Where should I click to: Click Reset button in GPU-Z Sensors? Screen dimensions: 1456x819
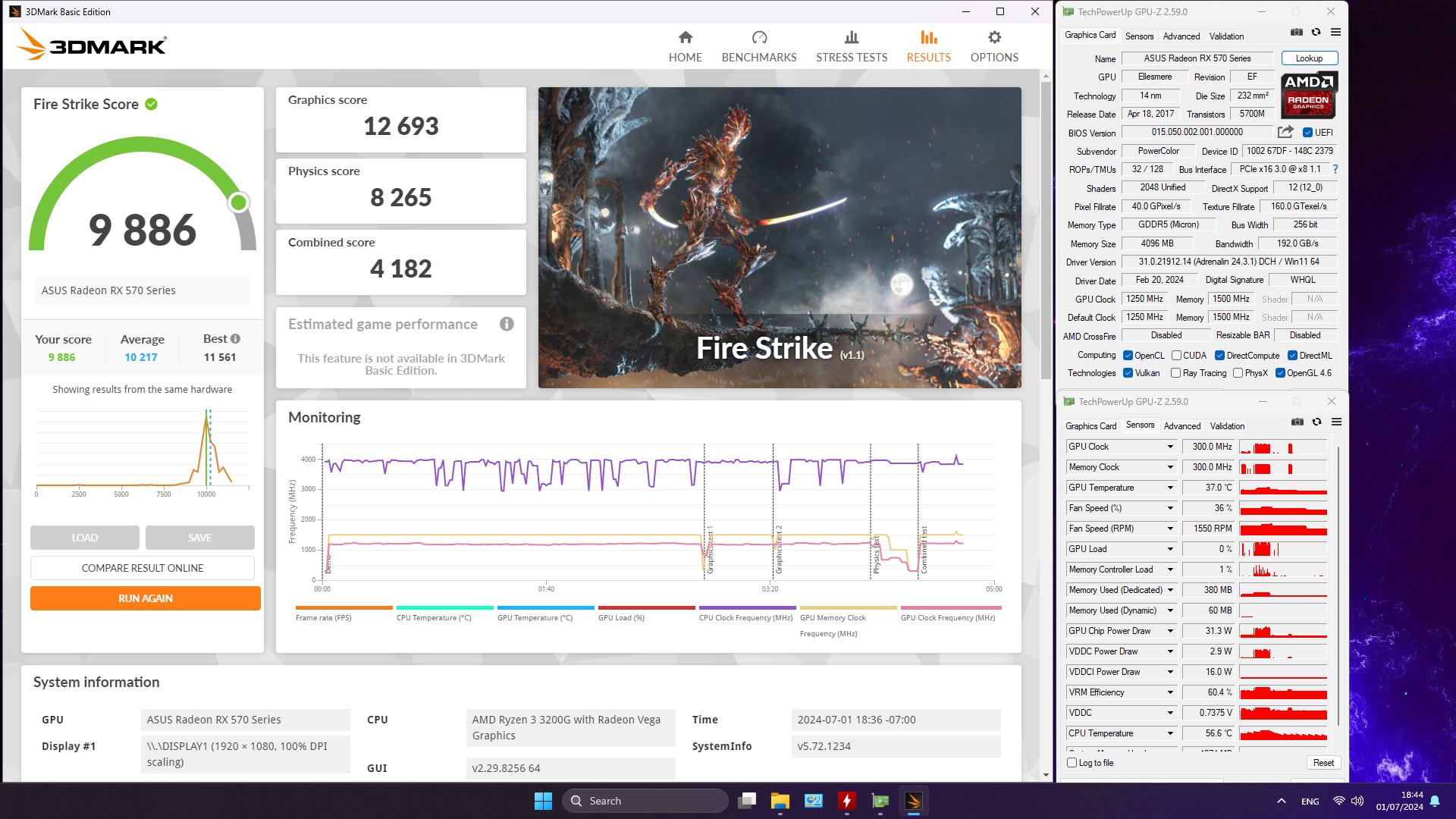click(x=1323, y=763)
